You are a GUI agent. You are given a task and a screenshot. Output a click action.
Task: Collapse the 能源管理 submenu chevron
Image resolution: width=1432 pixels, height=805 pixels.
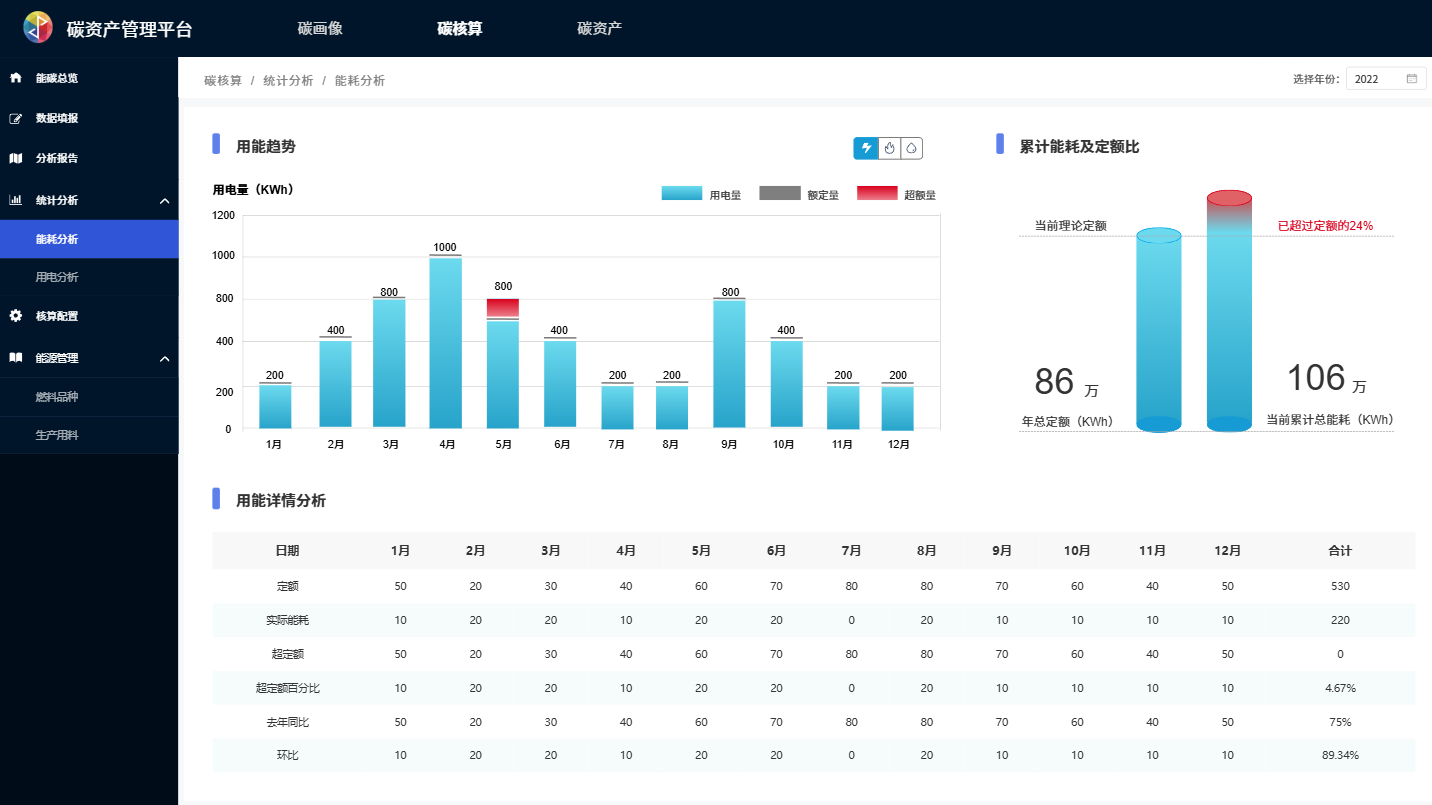pos(164,359)
